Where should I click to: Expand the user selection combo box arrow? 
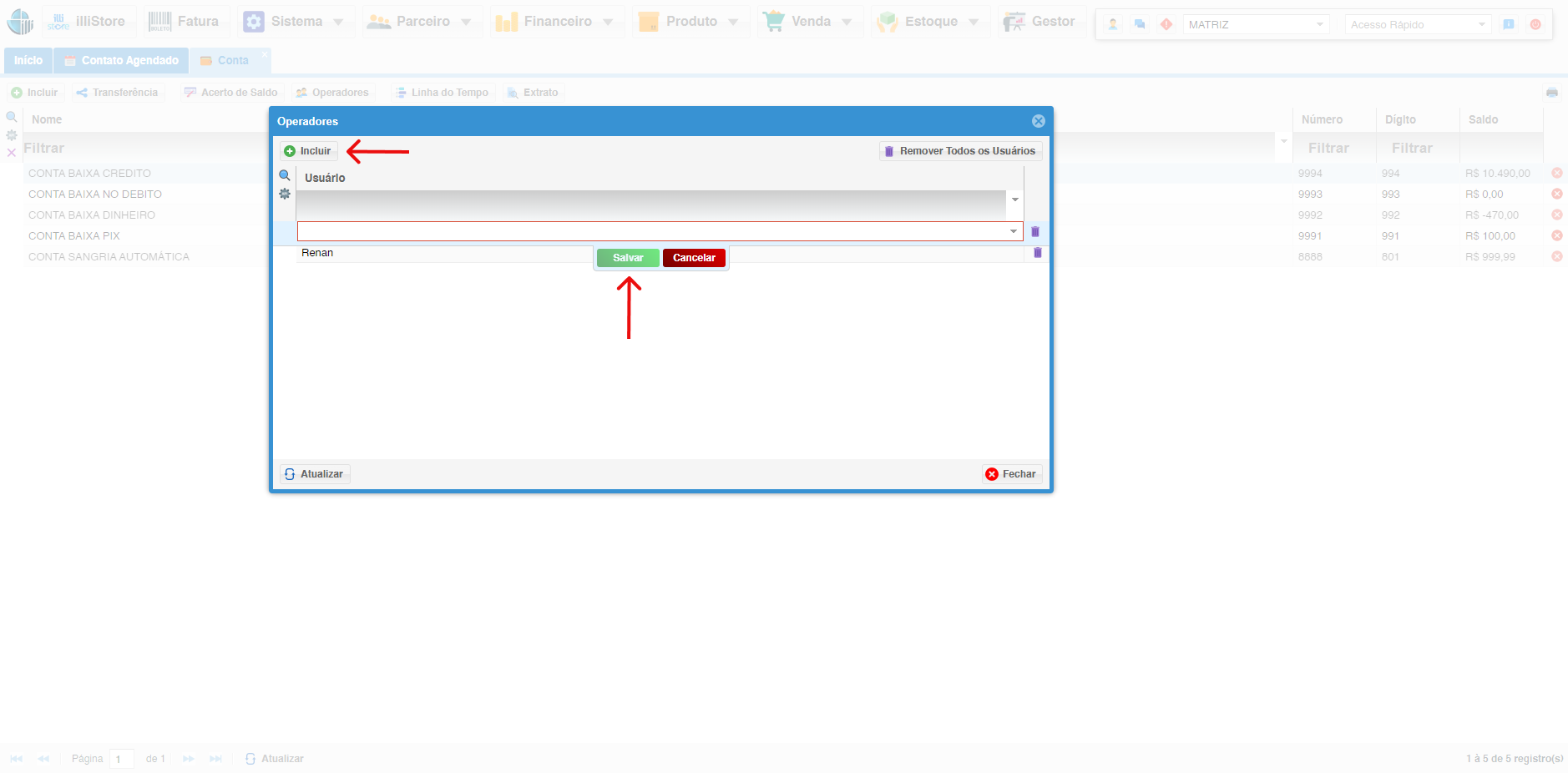1014,231
